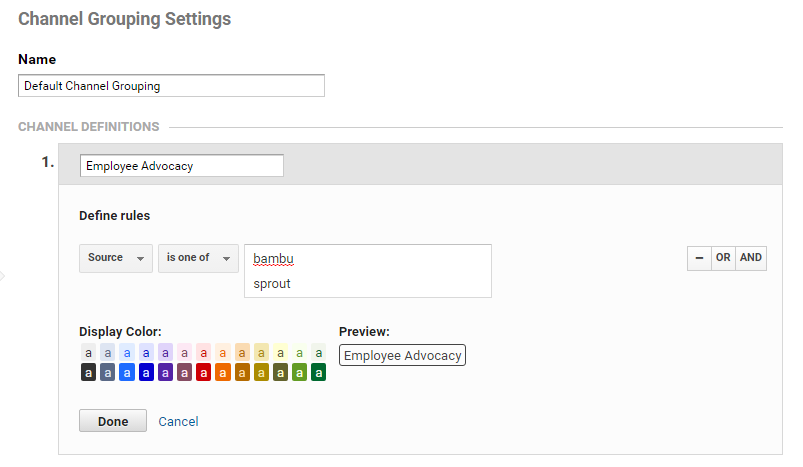Open the Source dimension dropdown
803x467 pixels.
[x=116, y=258]
